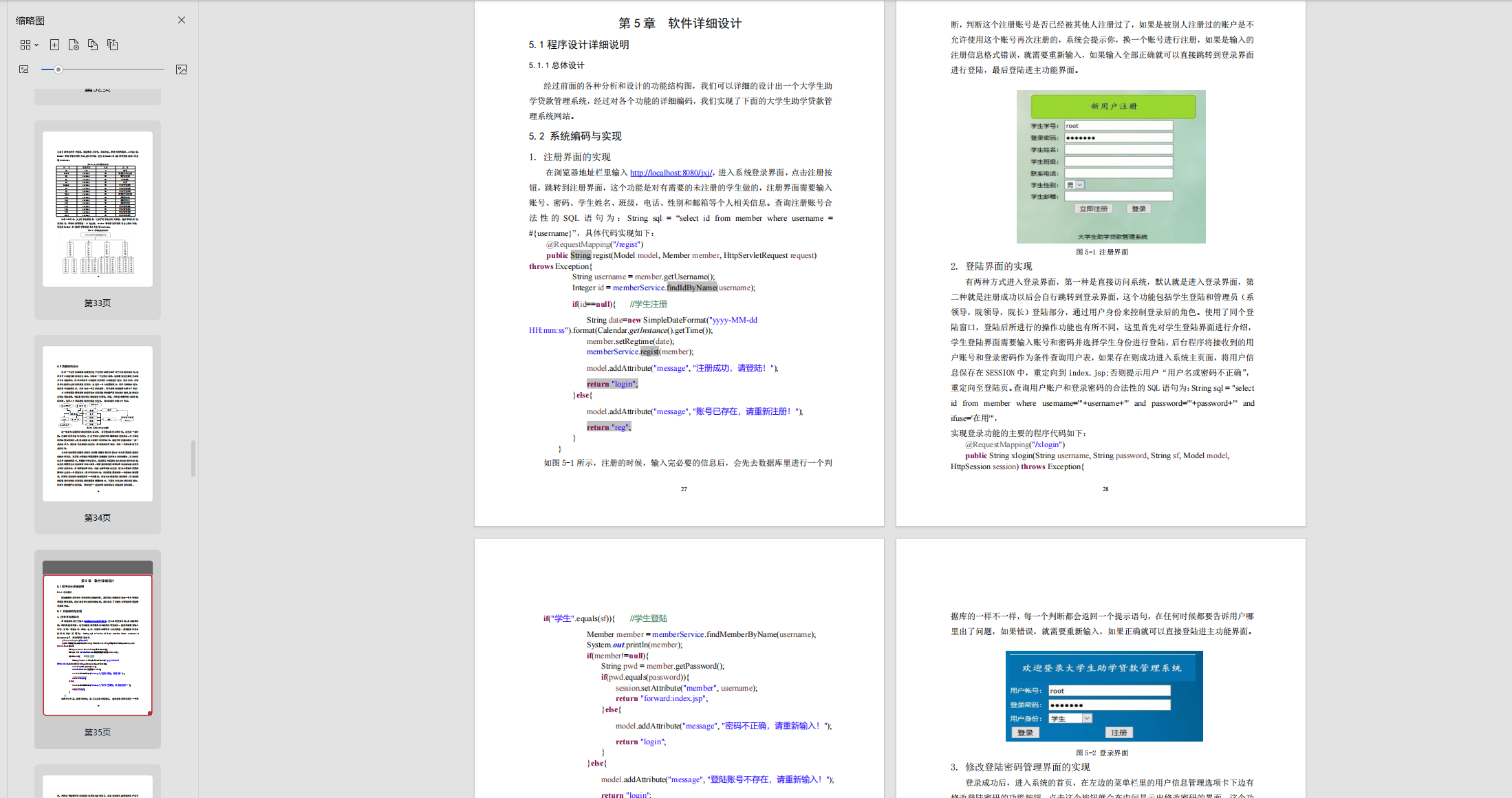Click the duplicate page icon
Image resolution: width=1512 pixels, height=798 pixels.
point(93,45)
